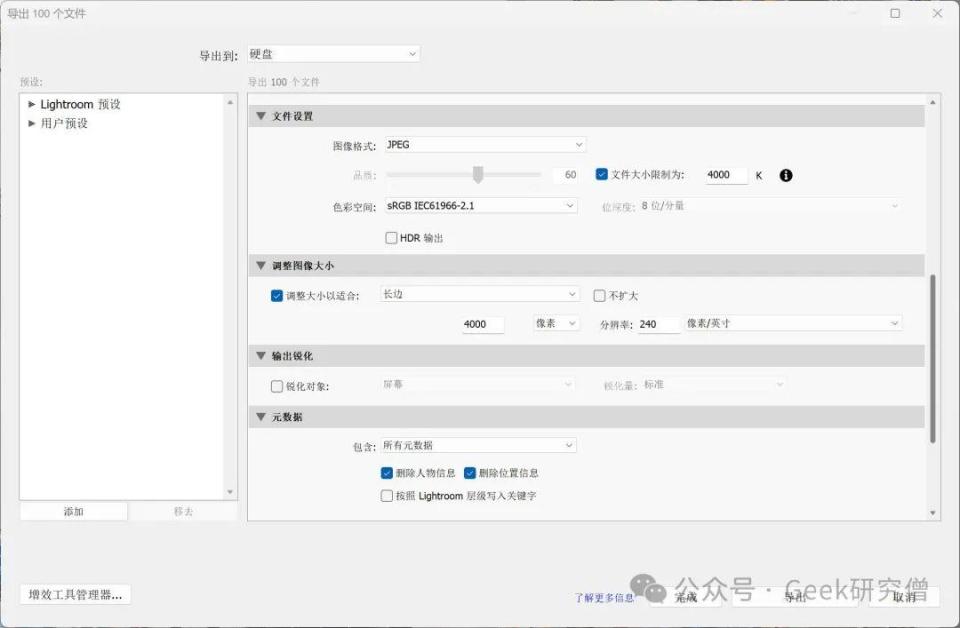Open the 锐化对象 屏幕 dropdown

tap(477, 385)
